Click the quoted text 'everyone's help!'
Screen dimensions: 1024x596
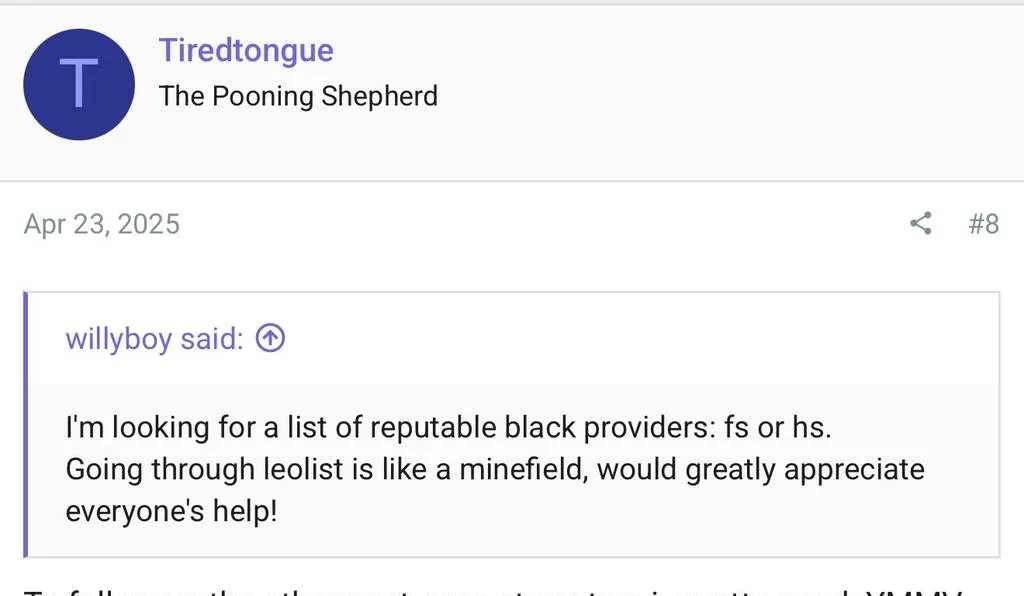click(x=172, y=511)
